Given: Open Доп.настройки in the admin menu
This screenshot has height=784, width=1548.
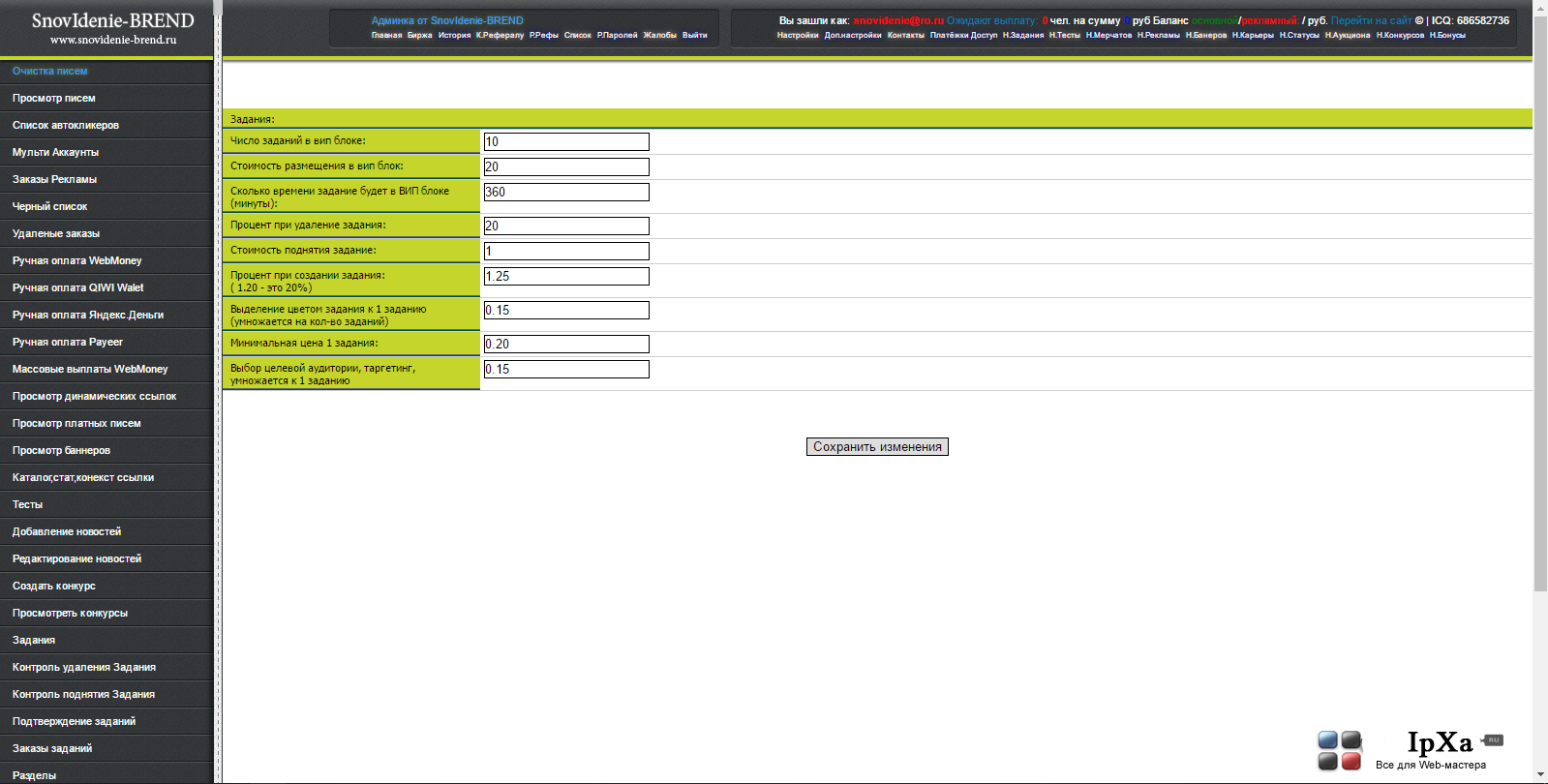Looking at the screenshot, I should (853, 36).
